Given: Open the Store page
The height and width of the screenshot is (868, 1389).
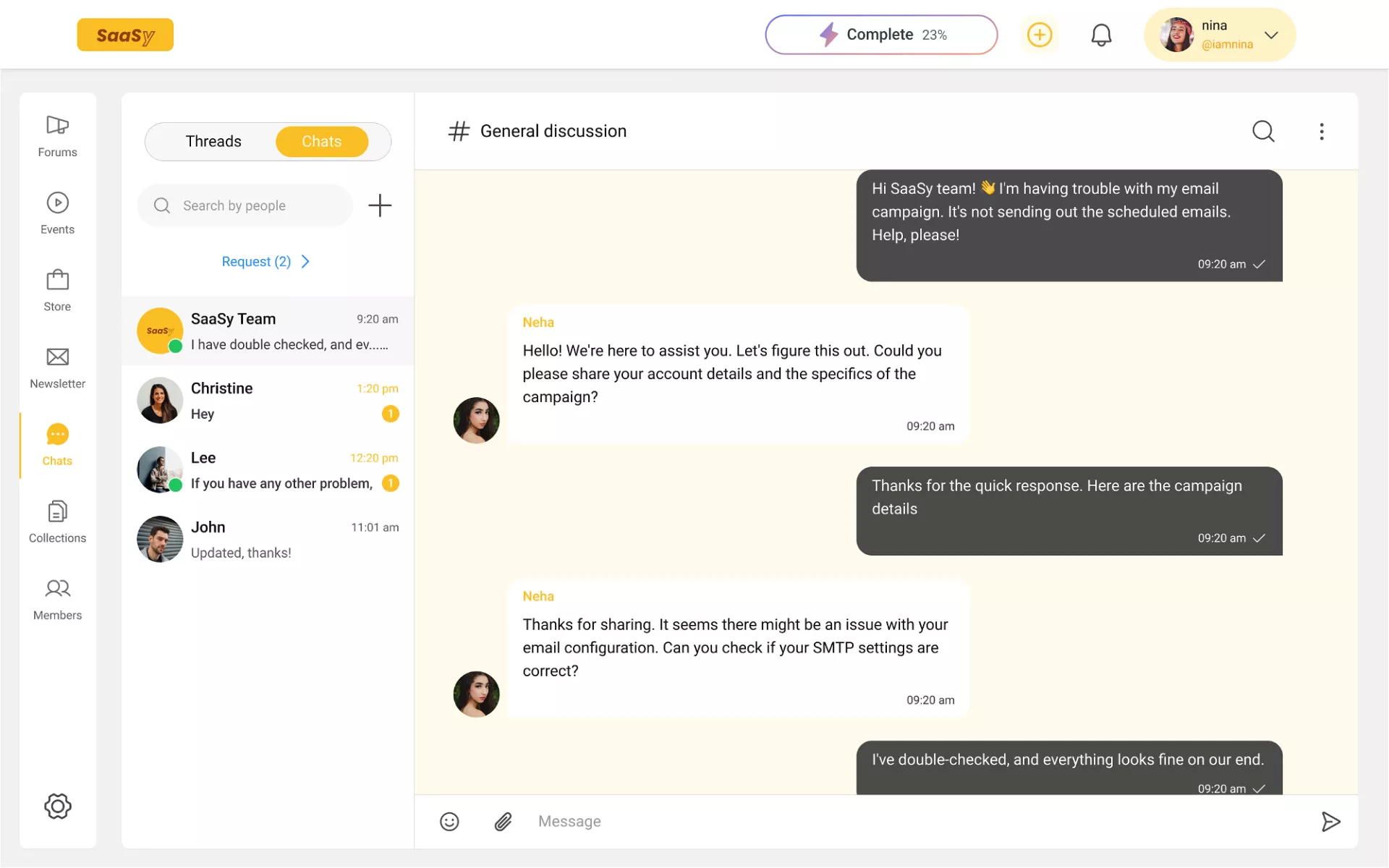Looking at the screenshot, I should click(57, 290).
